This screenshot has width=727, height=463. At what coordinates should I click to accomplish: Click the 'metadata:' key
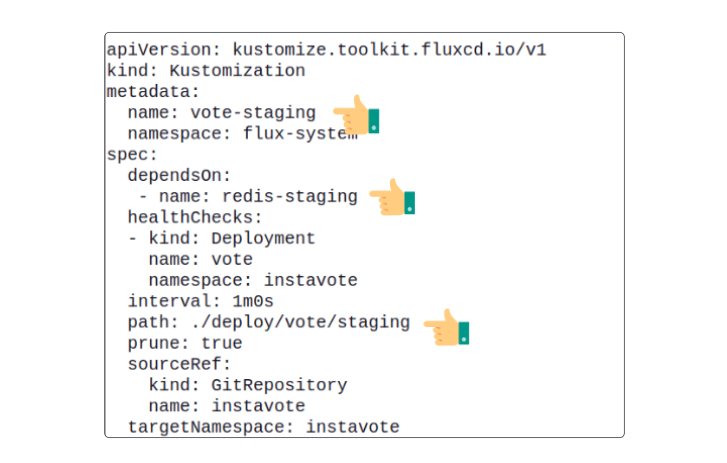click(153, 92)
